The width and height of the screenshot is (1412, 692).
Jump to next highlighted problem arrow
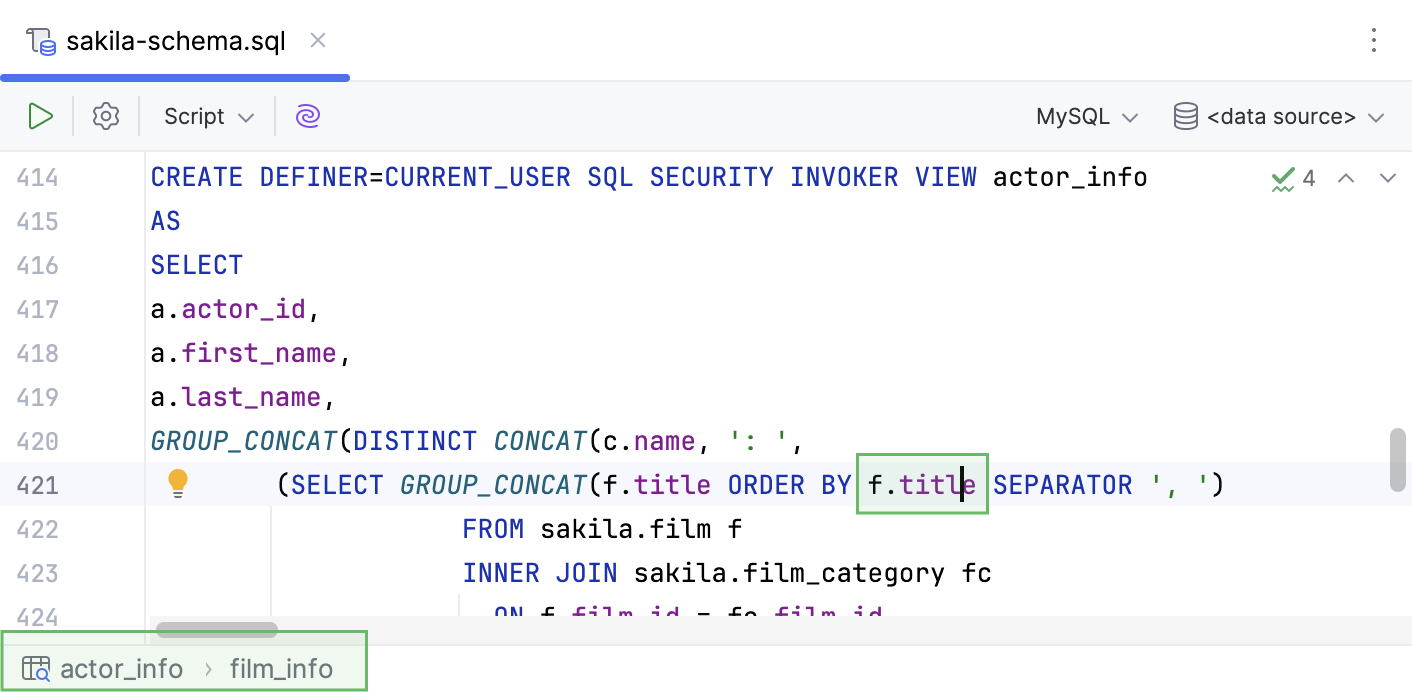[1387, 179]
